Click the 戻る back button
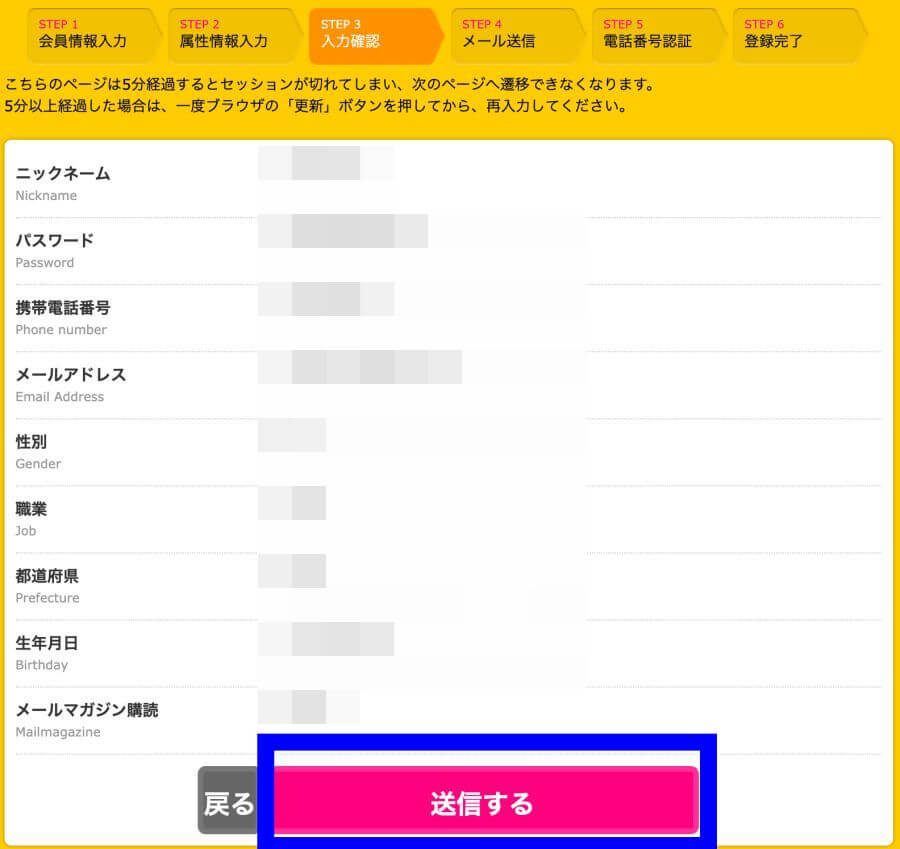900x849 pixels. coord(228,800)
